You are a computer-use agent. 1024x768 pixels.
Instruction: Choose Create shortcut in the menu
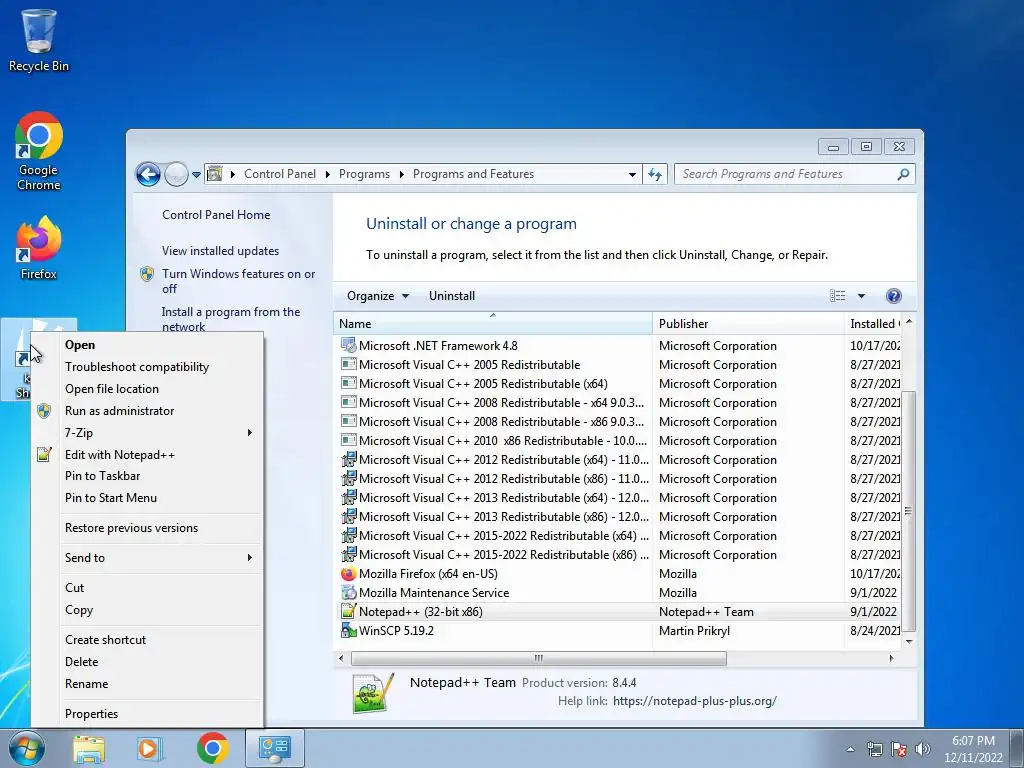[148, 640]
